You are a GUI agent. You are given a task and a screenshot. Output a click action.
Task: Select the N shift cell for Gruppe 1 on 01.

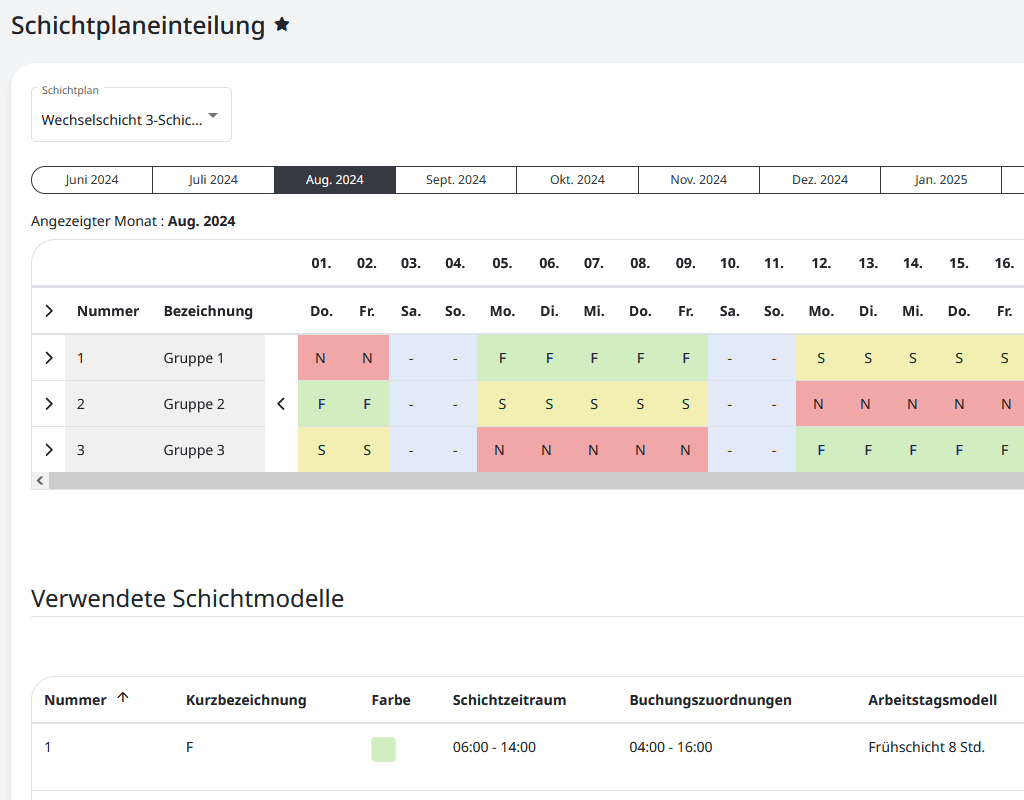click(x=321, y=357)
